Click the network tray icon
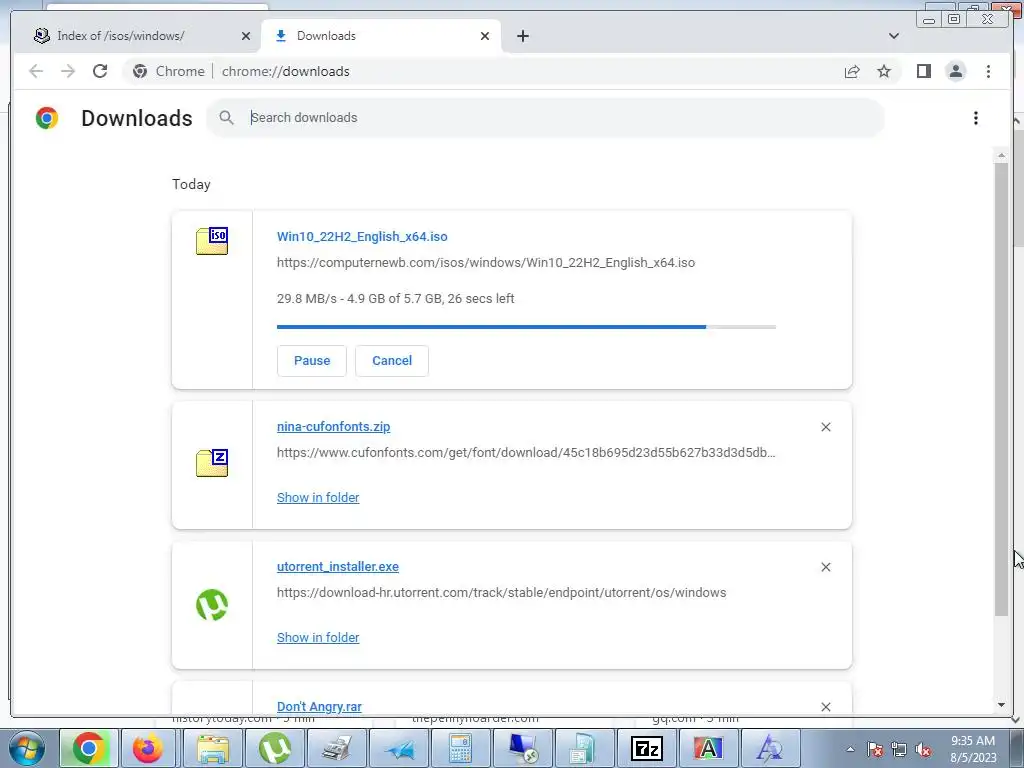This screenshot has width=1024, height=768. tap(899, 750)
